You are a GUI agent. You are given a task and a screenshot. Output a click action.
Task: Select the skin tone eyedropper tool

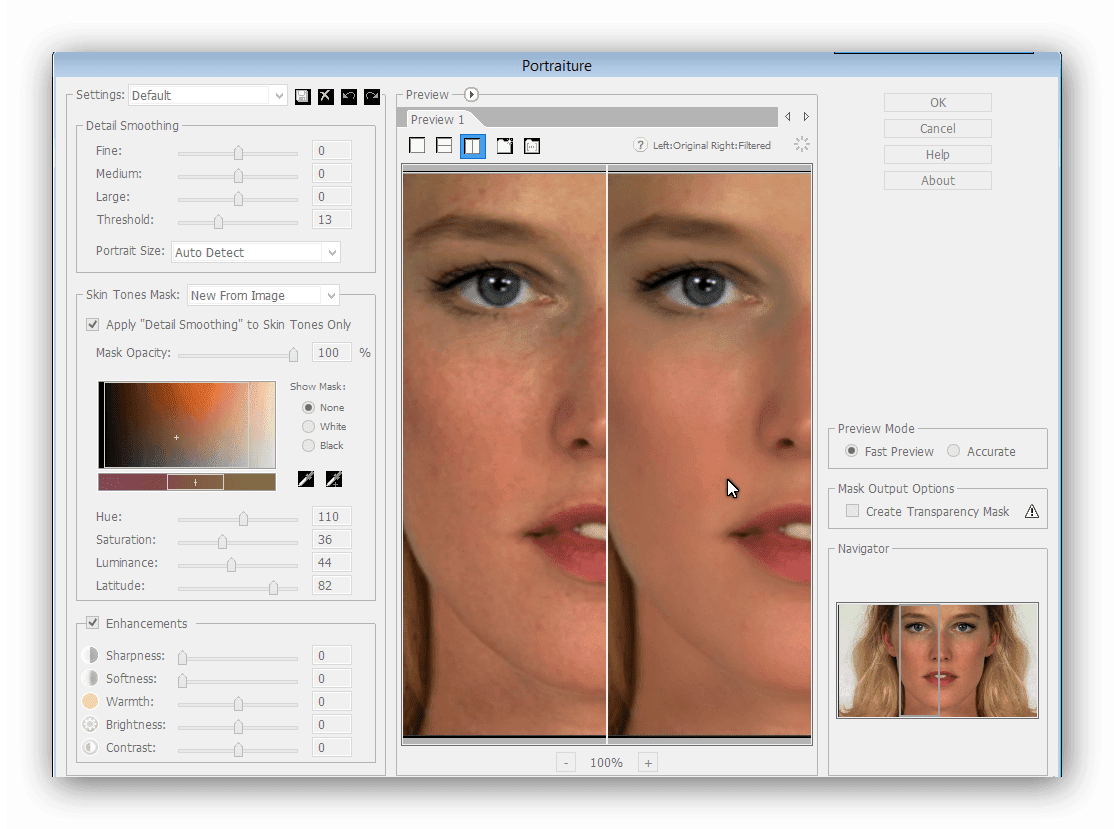pos(306,480)
